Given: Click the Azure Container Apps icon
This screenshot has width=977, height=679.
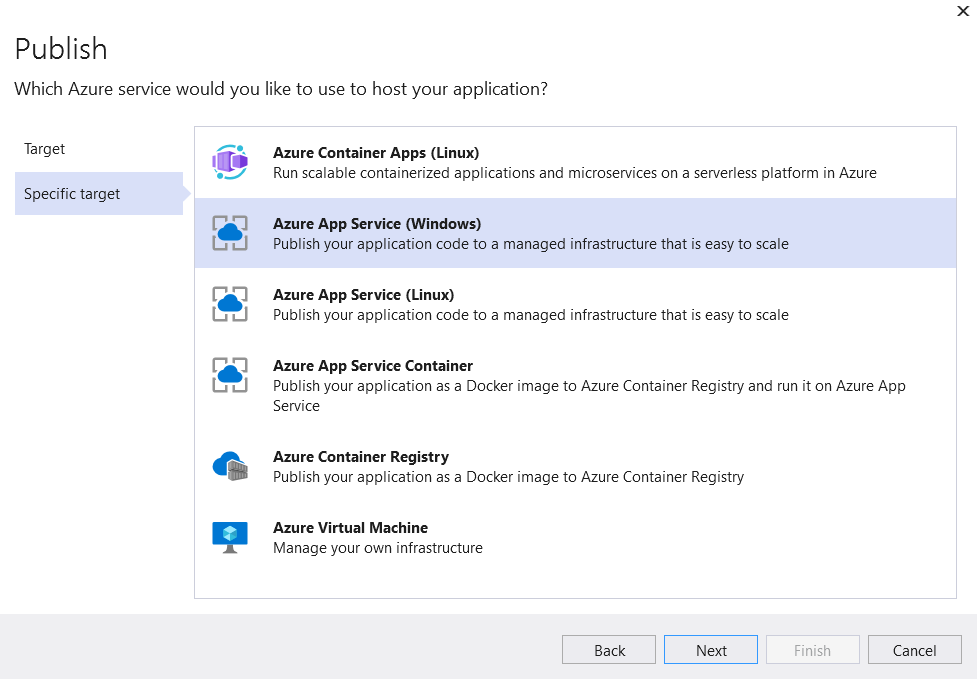Looking at the screenshot, I should click(x=230, y=162).
